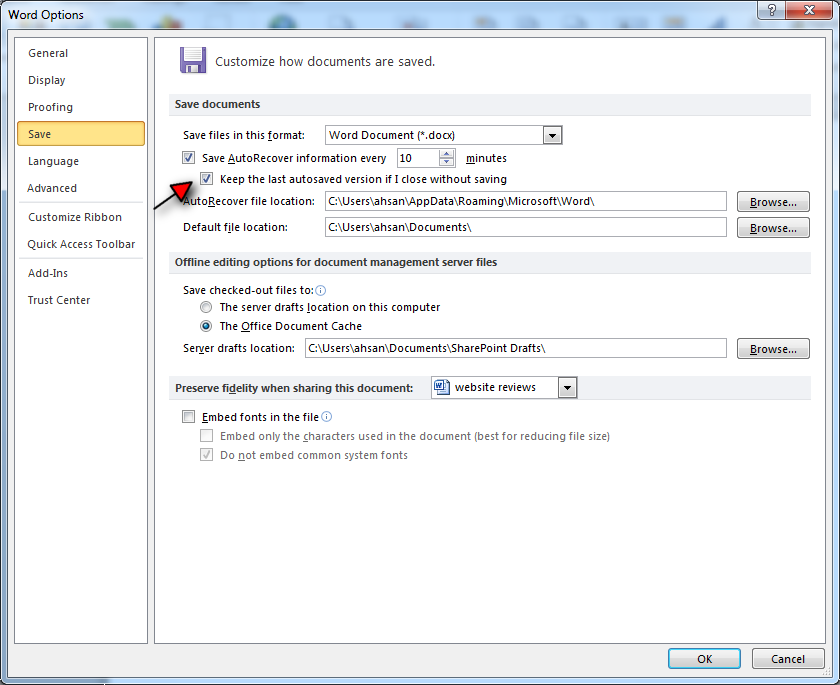Click the Word document icon in the fidelity dropdown
This screenshot has width=840, height=685.
click(x=442, y=387)
